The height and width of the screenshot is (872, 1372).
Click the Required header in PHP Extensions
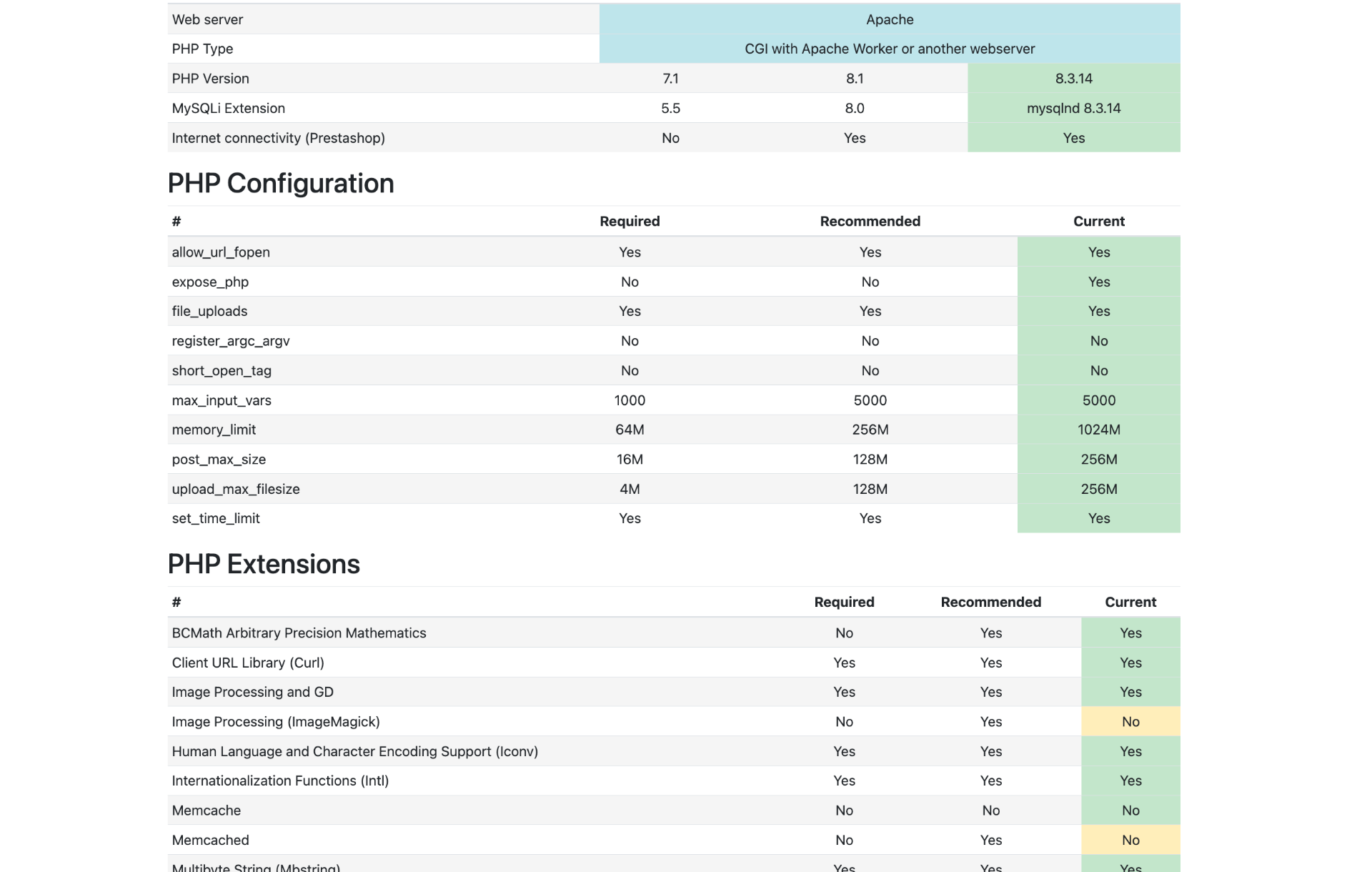844,603
